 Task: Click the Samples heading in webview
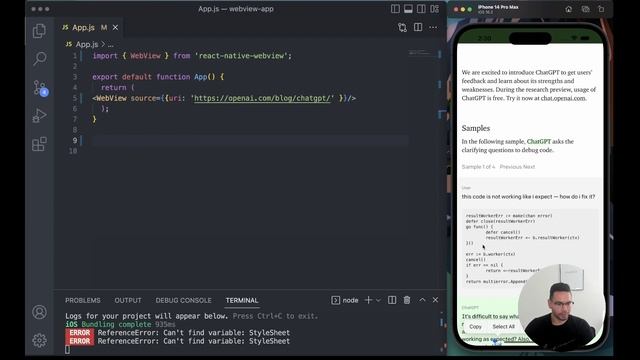pos(476,128)
